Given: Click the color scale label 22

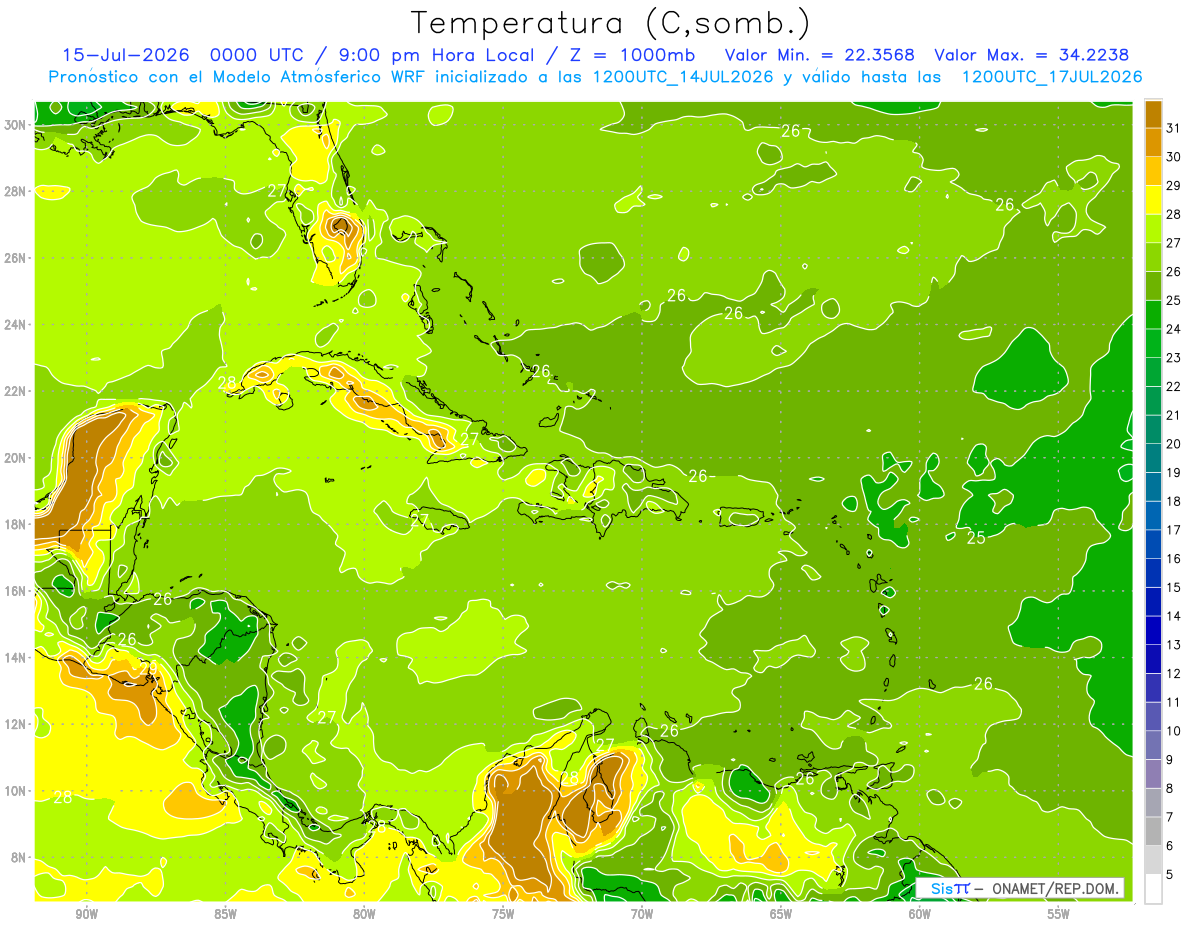Looking at the screenshot, I should point(1174,386).
